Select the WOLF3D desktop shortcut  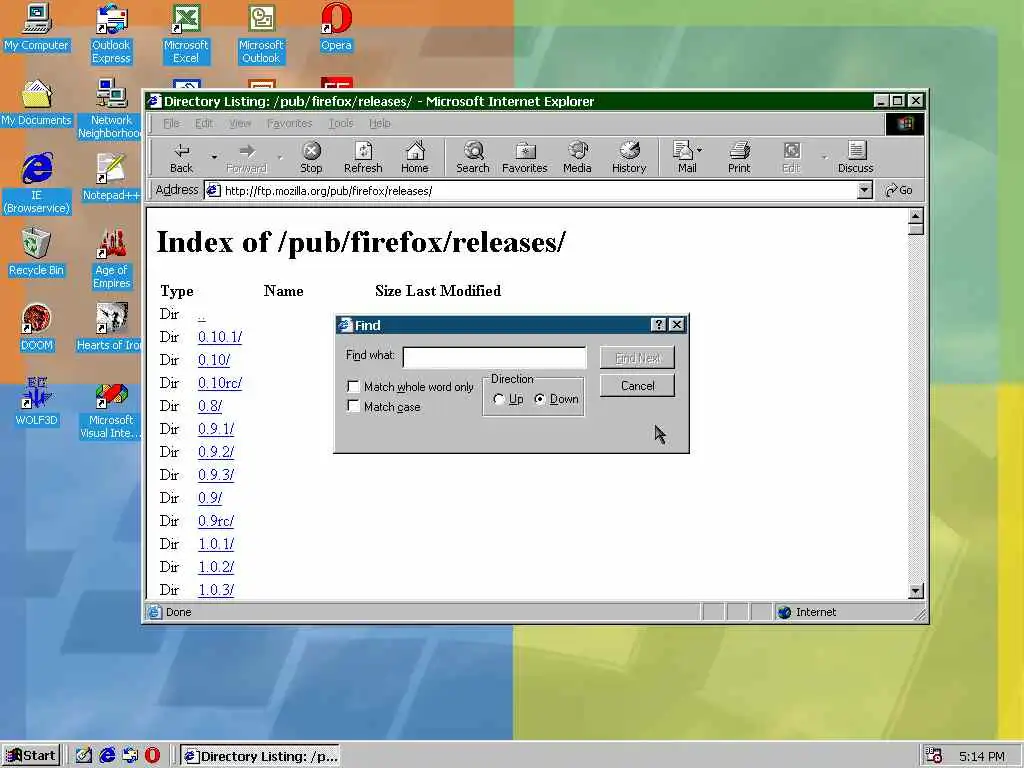pos(37,403)
